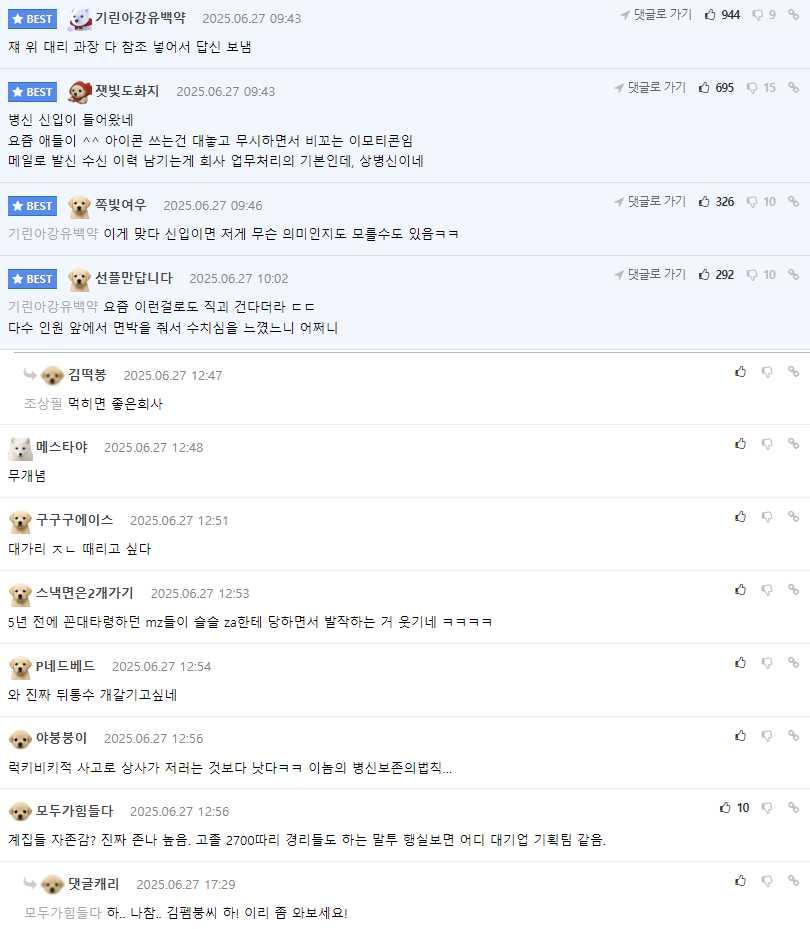Click the first BEST badge
Screen dimensions: 810x929
(33, 19)
